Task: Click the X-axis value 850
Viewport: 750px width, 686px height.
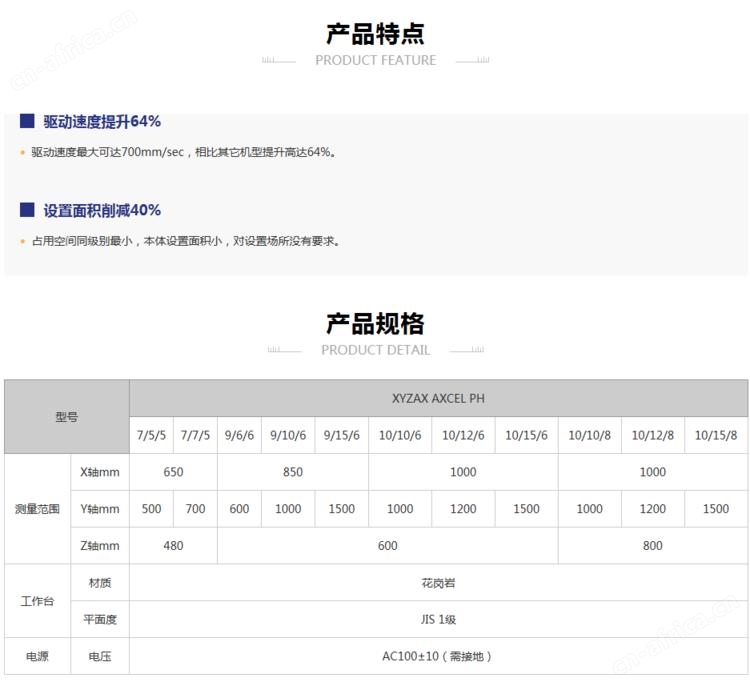Action: pos(293,472)
